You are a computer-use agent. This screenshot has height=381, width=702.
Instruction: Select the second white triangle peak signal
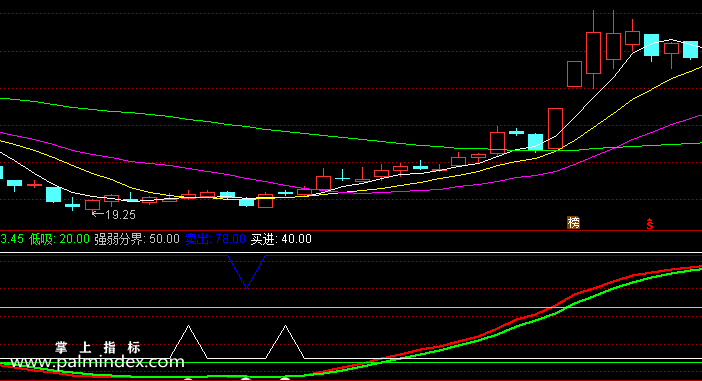point(285,342)
